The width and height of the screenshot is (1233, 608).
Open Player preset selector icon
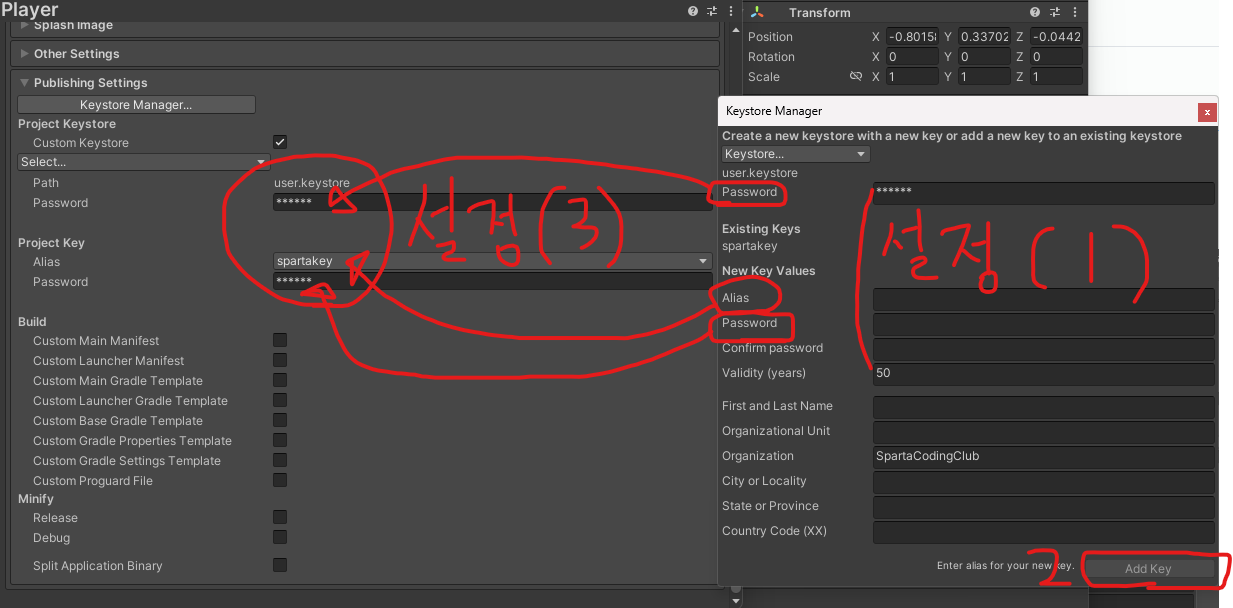coord(711,11)
